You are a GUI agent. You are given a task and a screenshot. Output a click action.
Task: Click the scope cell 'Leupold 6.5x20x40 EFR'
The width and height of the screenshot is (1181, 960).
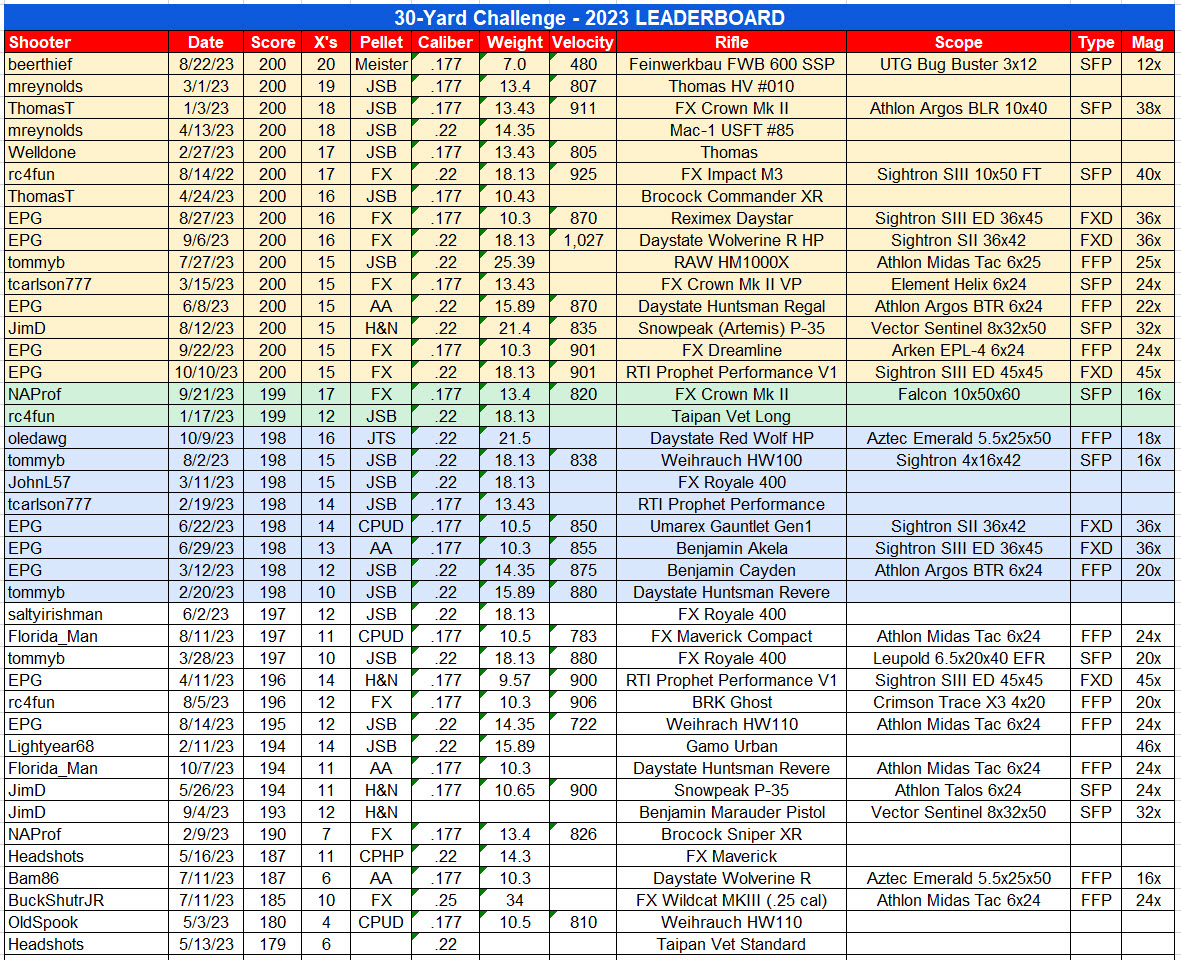[958, 658]
